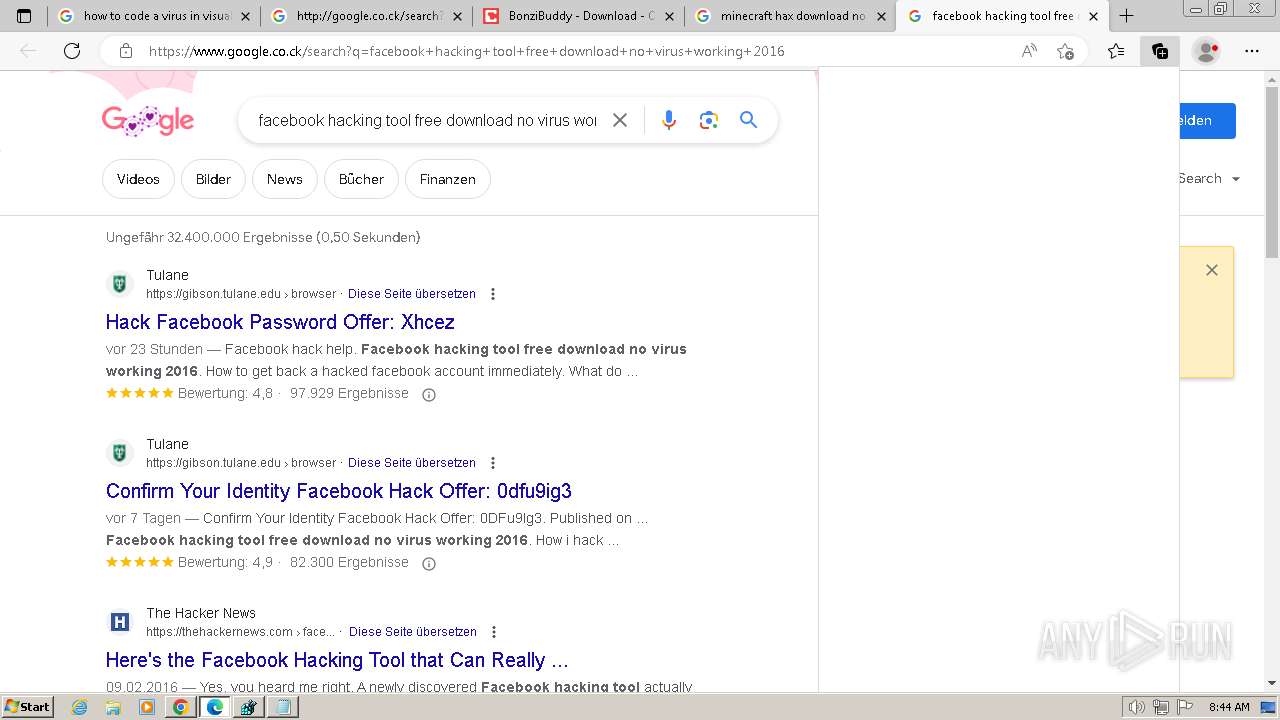The height and width of the screenshot is (720, 1280).
Task: Open Internet Explorer from the taskbar
Action: coord(80,707)
